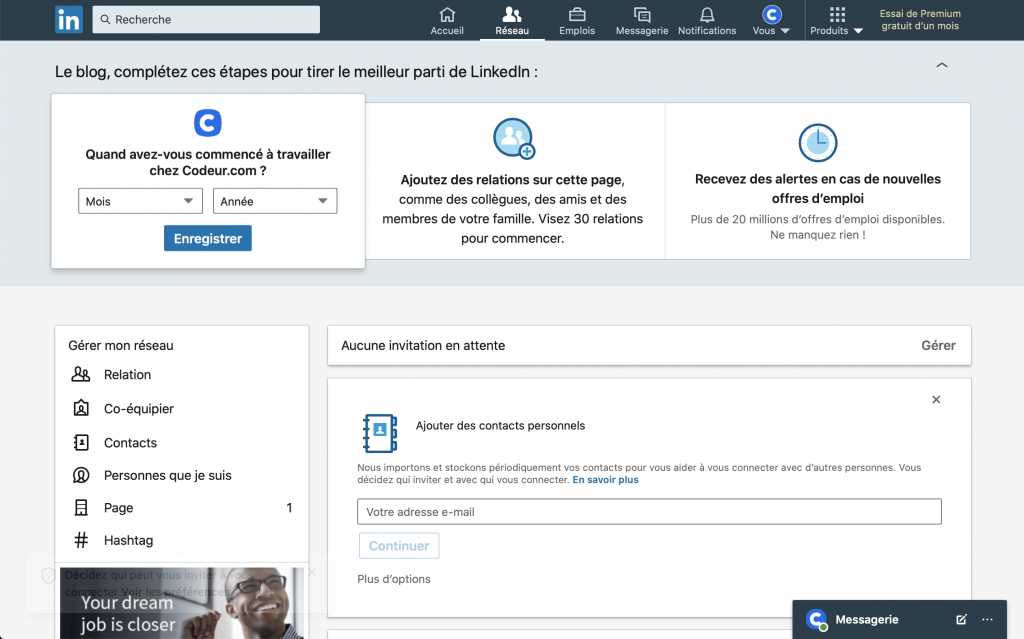1024x639 pixels.
Task: Click the job alerts clock icon
Action: [x=817, y=142]
